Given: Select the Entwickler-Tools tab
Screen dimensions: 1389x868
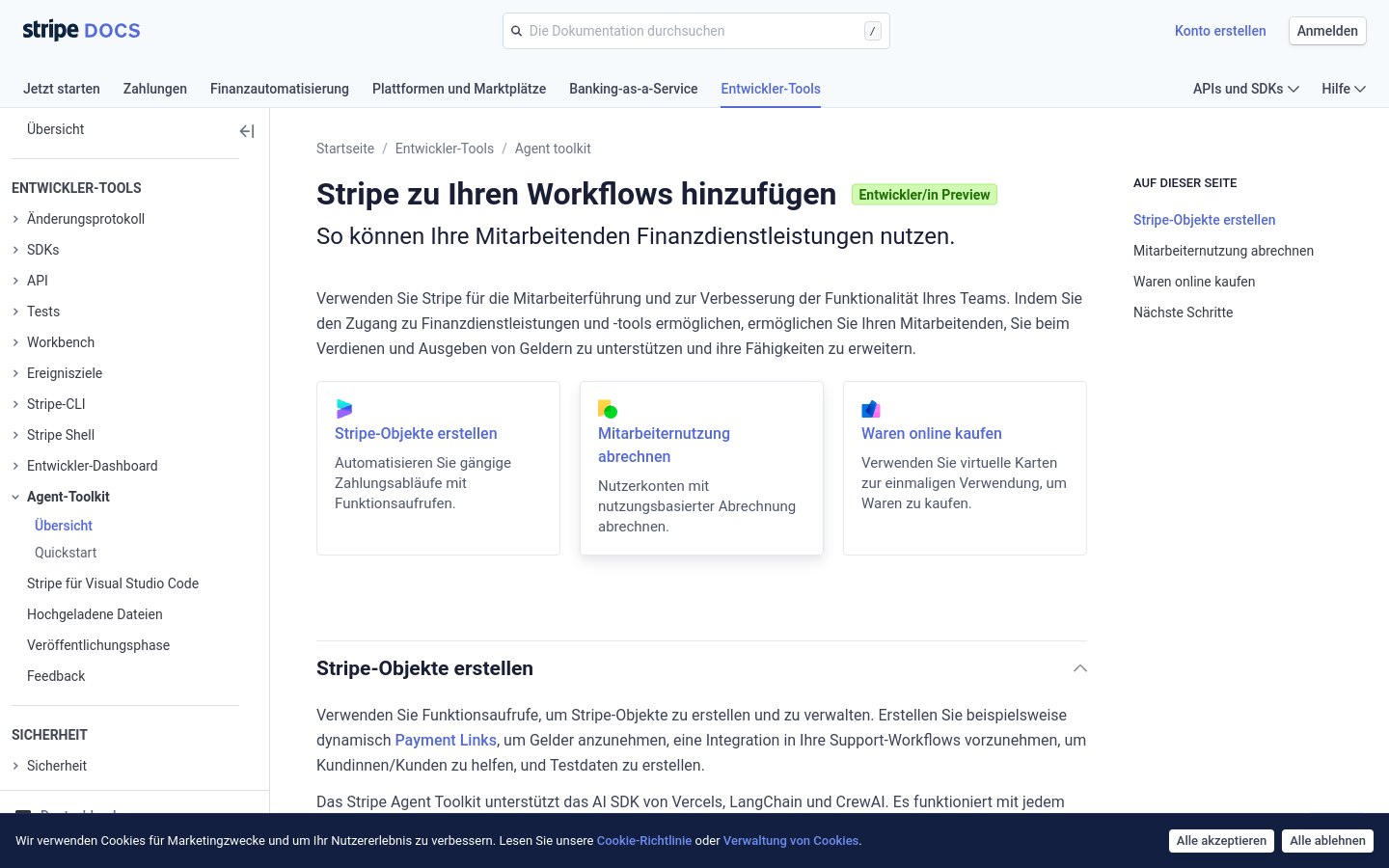Looking at the screenshot, I should [771, 89].
